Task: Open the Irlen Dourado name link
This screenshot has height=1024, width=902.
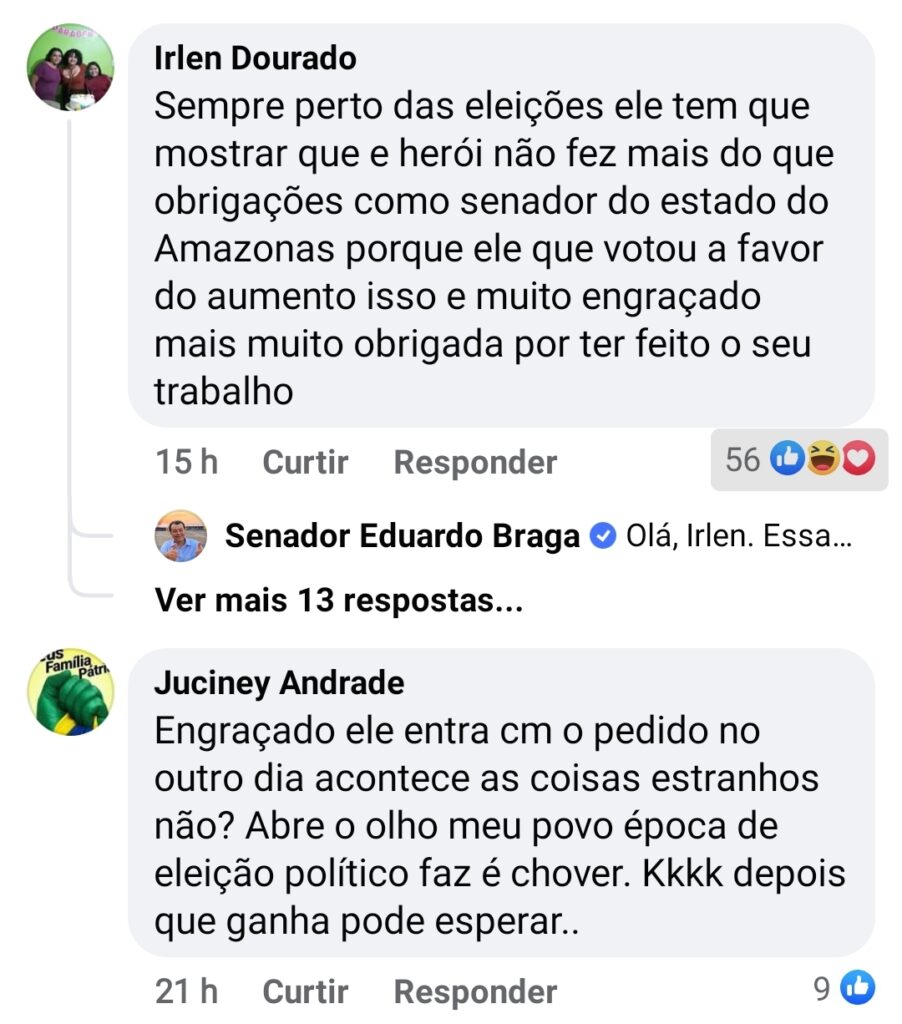Action: (255, 58)
